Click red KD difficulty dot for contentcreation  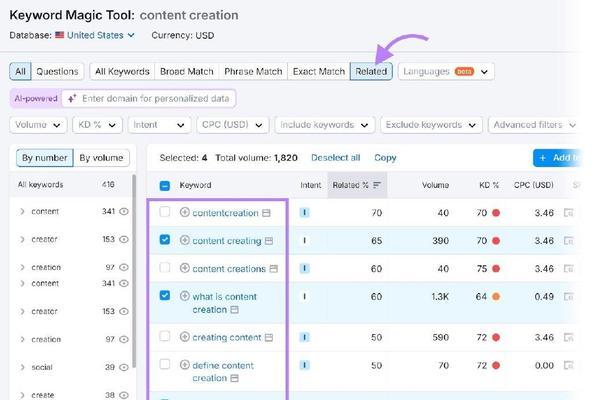pos(496,213)
